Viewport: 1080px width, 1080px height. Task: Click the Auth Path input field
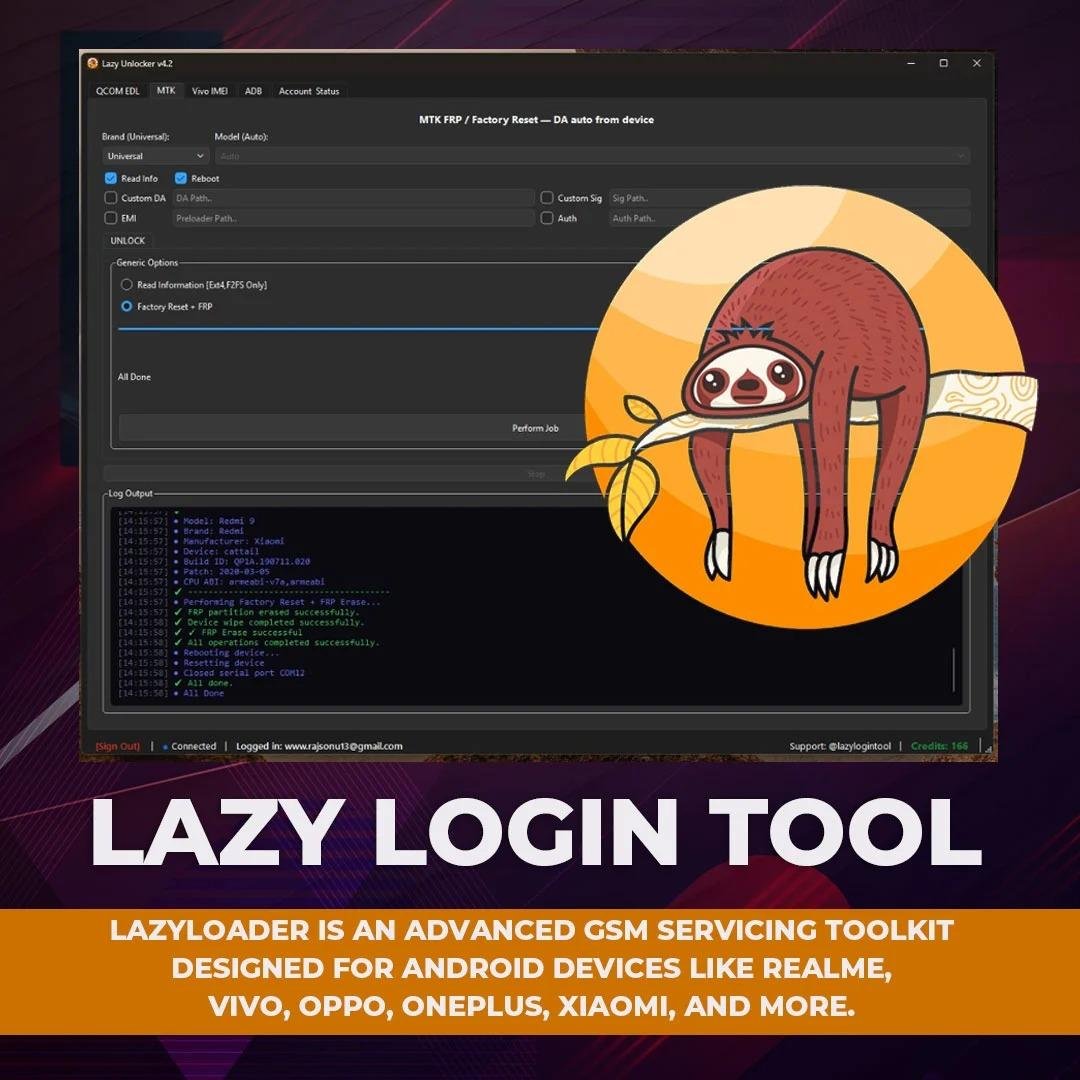click(x=790, y=218)
